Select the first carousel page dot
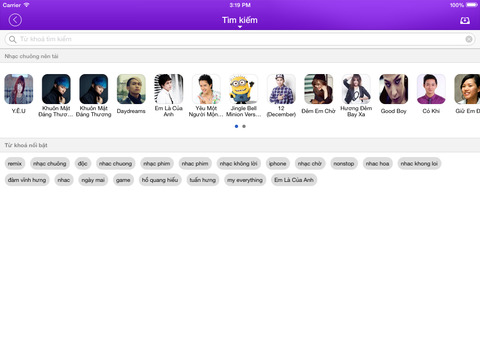Viewport: 480px width, 360px height. (236, 126)
